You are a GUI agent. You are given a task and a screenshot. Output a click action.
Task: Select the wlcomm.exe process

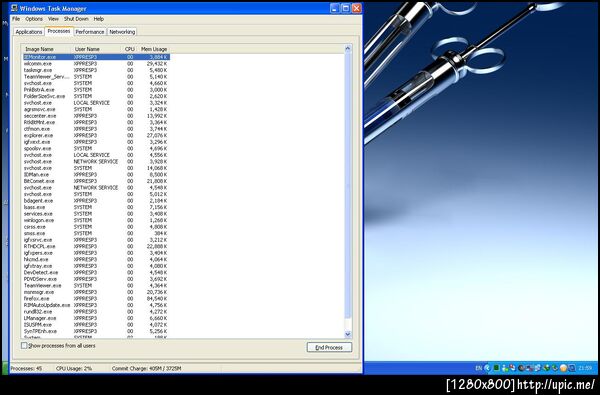coord(96,64)
